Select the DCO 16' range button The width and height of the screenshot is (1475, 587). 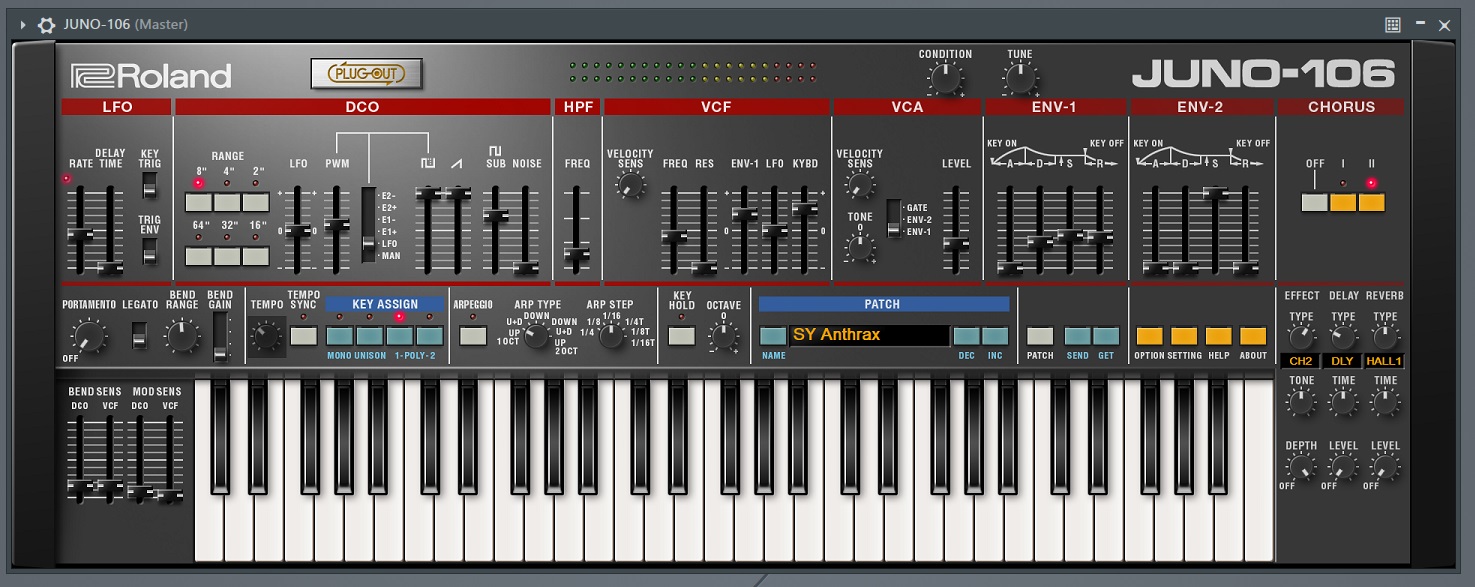tap(255, 256)
